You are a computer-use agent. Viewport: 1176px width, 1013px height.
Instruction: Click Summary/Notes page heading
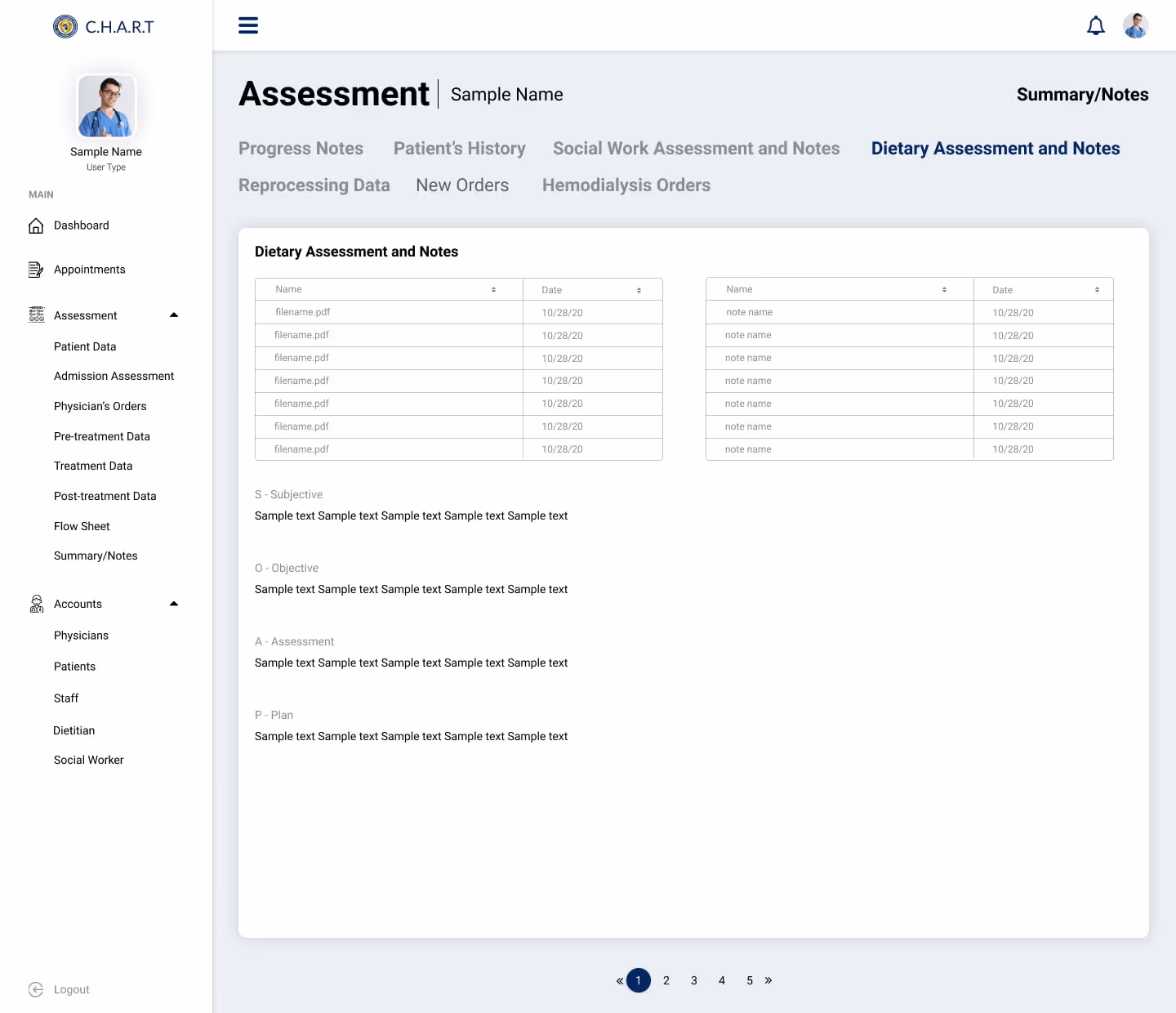[1082, 95]
